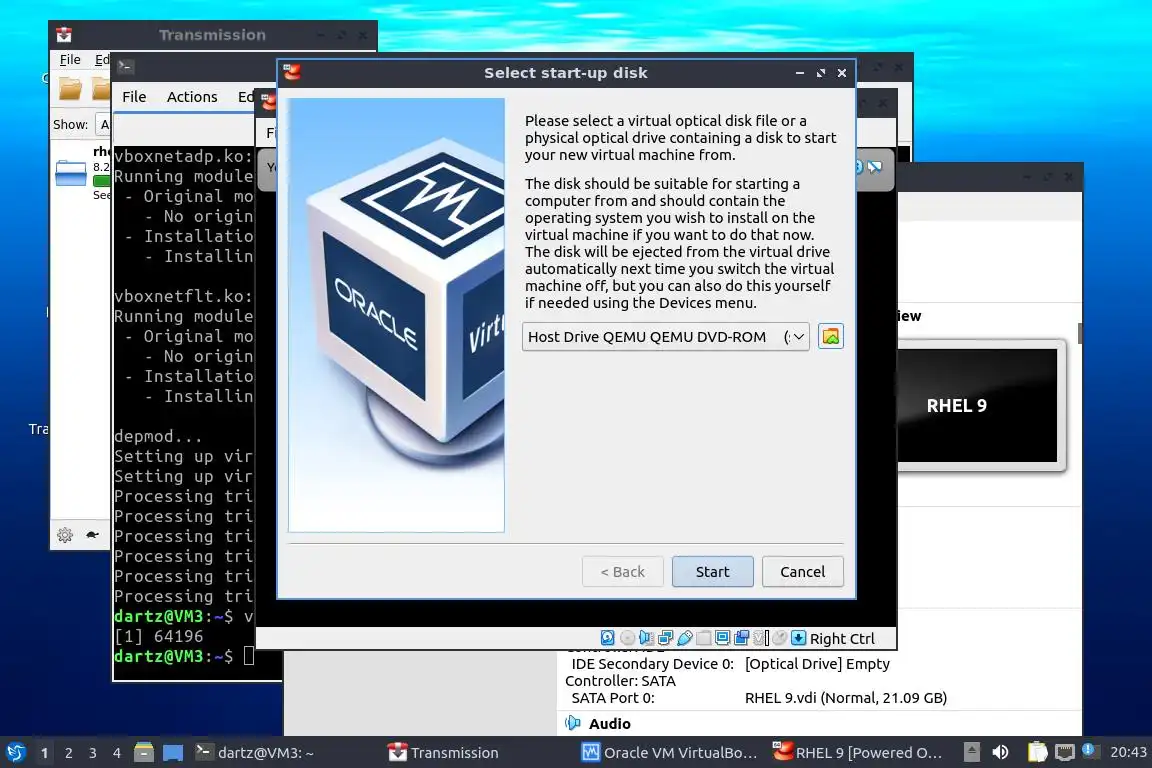Click the terminal icon in terminal title bar
The image size is (1152, 768).
[x=125, y=67]
